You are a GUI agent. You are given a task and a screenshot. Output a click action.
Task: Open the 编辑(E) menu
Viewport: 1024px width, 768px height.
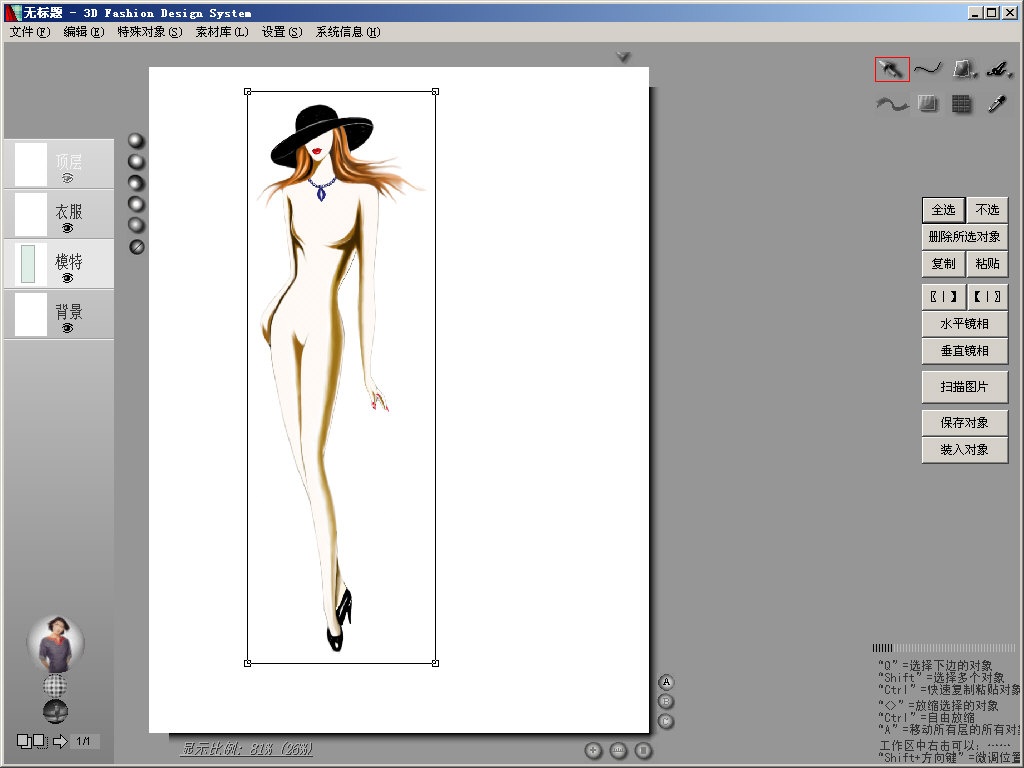[84, 32]
